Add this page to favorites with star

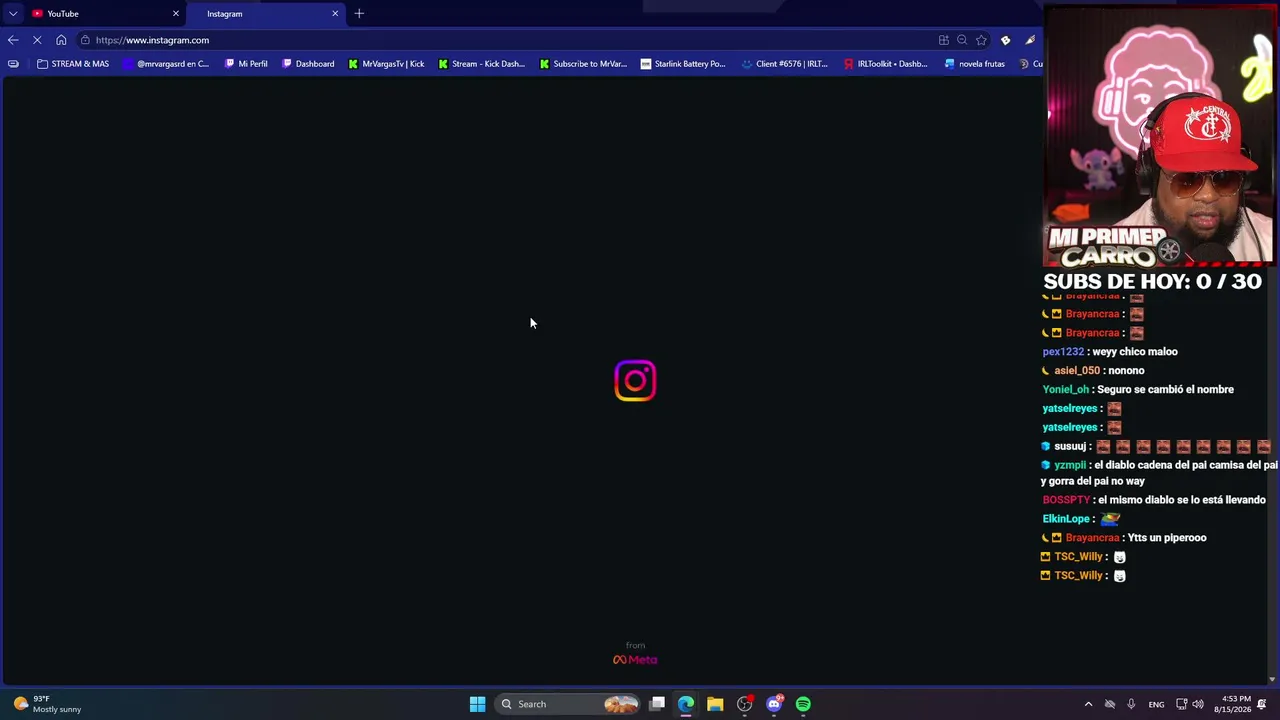981,40
